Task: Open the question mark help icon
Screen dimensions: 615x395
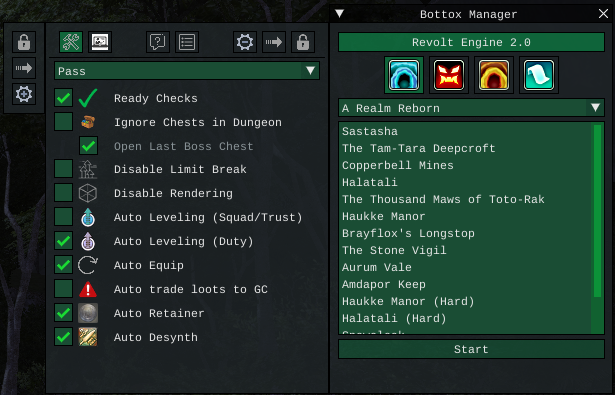Action: click(x=158, y=42)
